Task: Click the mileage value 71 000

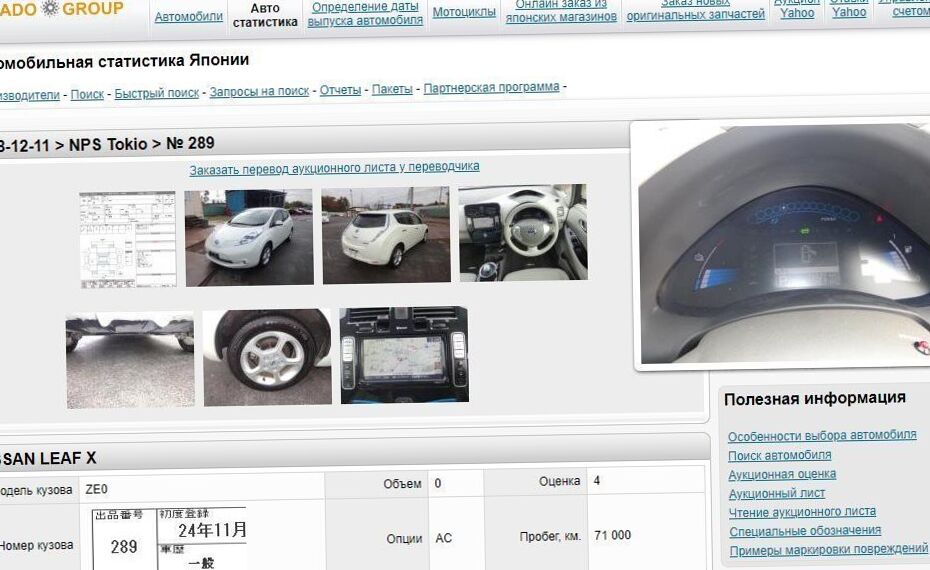Action: (x=613, y=535)
